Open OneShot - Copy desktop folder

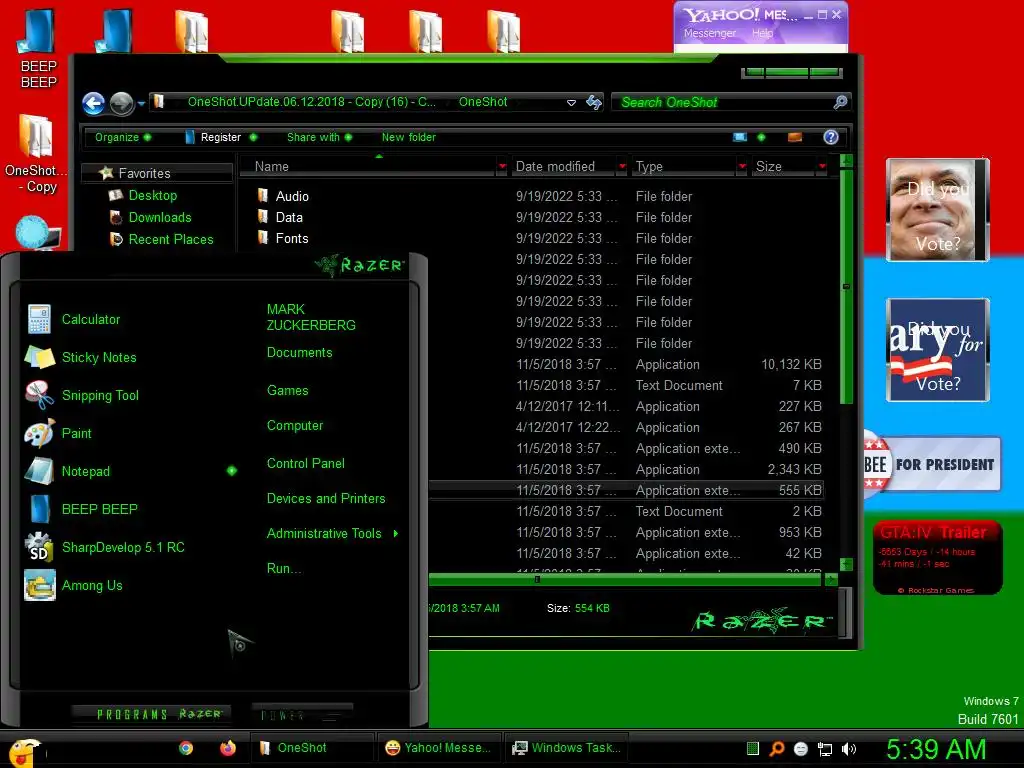(36, 153)
